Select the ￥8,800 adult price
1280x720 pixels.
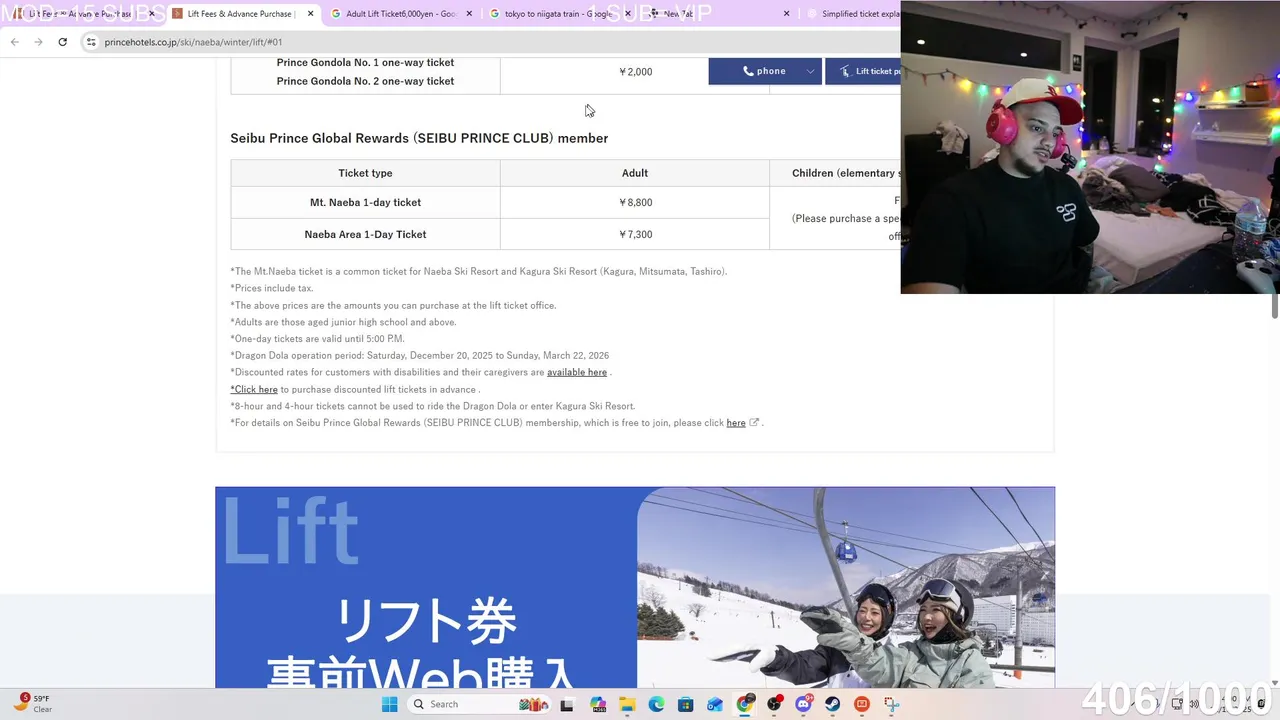(x=635, y=202)
